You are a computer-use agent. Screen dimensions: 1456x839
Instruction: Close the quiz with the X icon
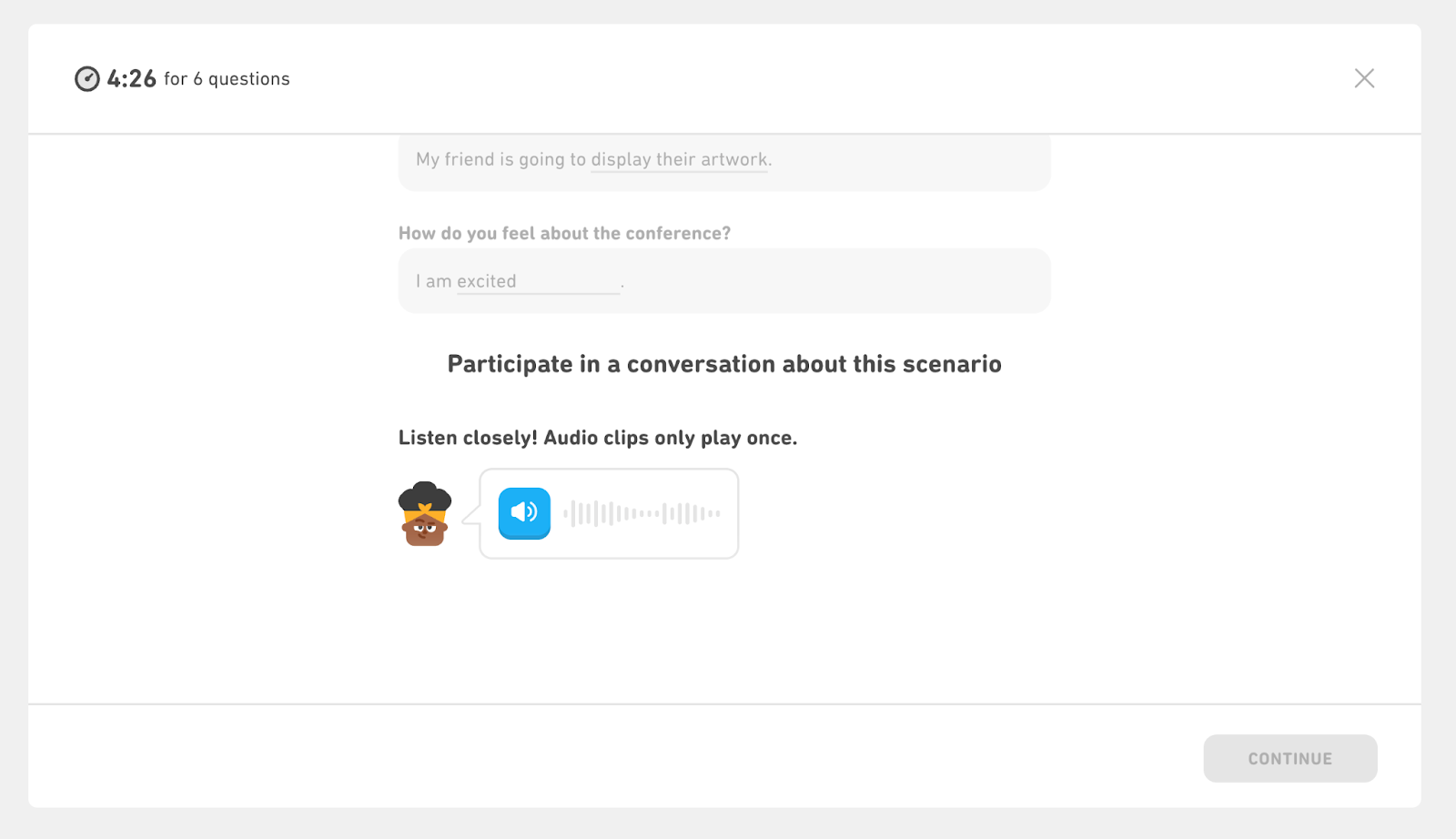pyautogui.click(x=1364, y=78)
